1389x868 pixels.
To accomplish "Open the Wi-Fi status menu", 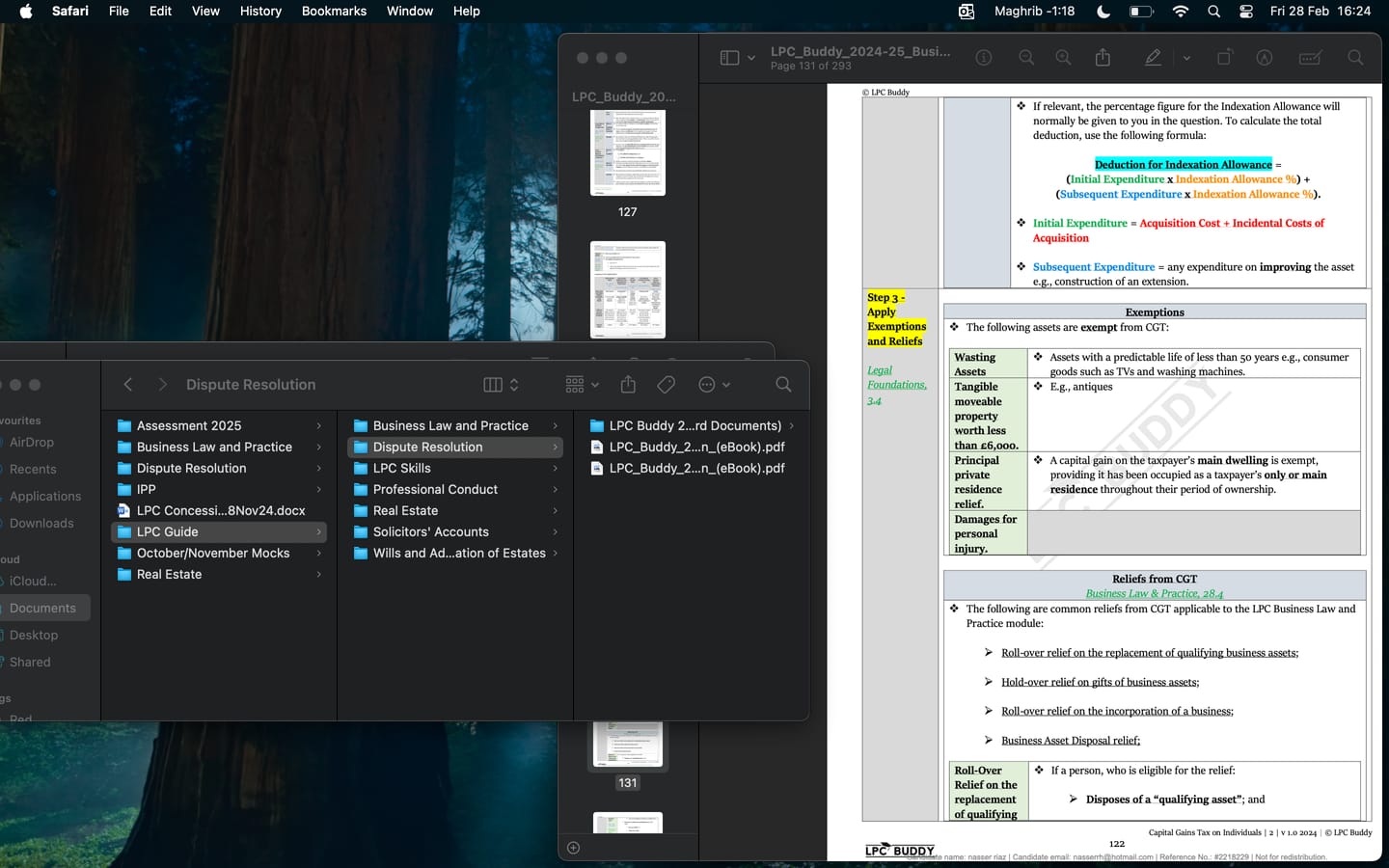I will [1181, 12].
